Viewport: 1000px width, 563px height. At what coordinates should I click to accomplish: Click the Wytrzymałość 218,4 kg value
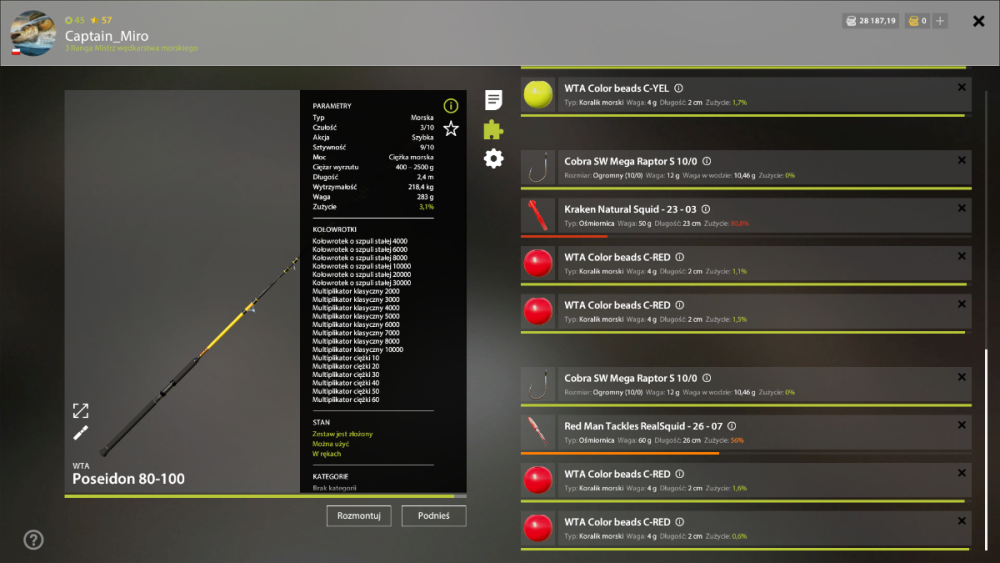tap(421, 187)
